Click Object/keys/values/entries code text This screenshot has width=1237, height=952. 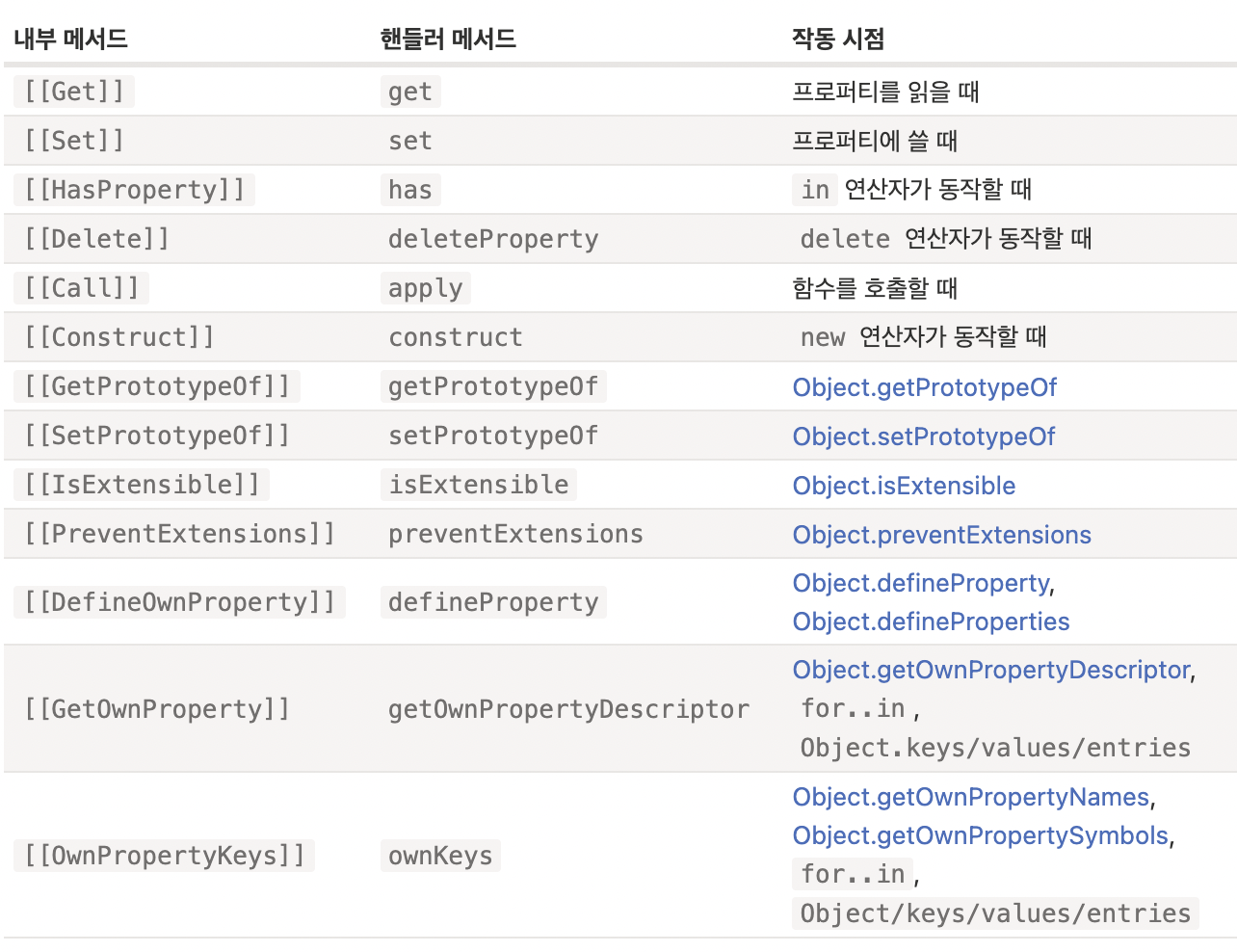[x=995, y=913]
